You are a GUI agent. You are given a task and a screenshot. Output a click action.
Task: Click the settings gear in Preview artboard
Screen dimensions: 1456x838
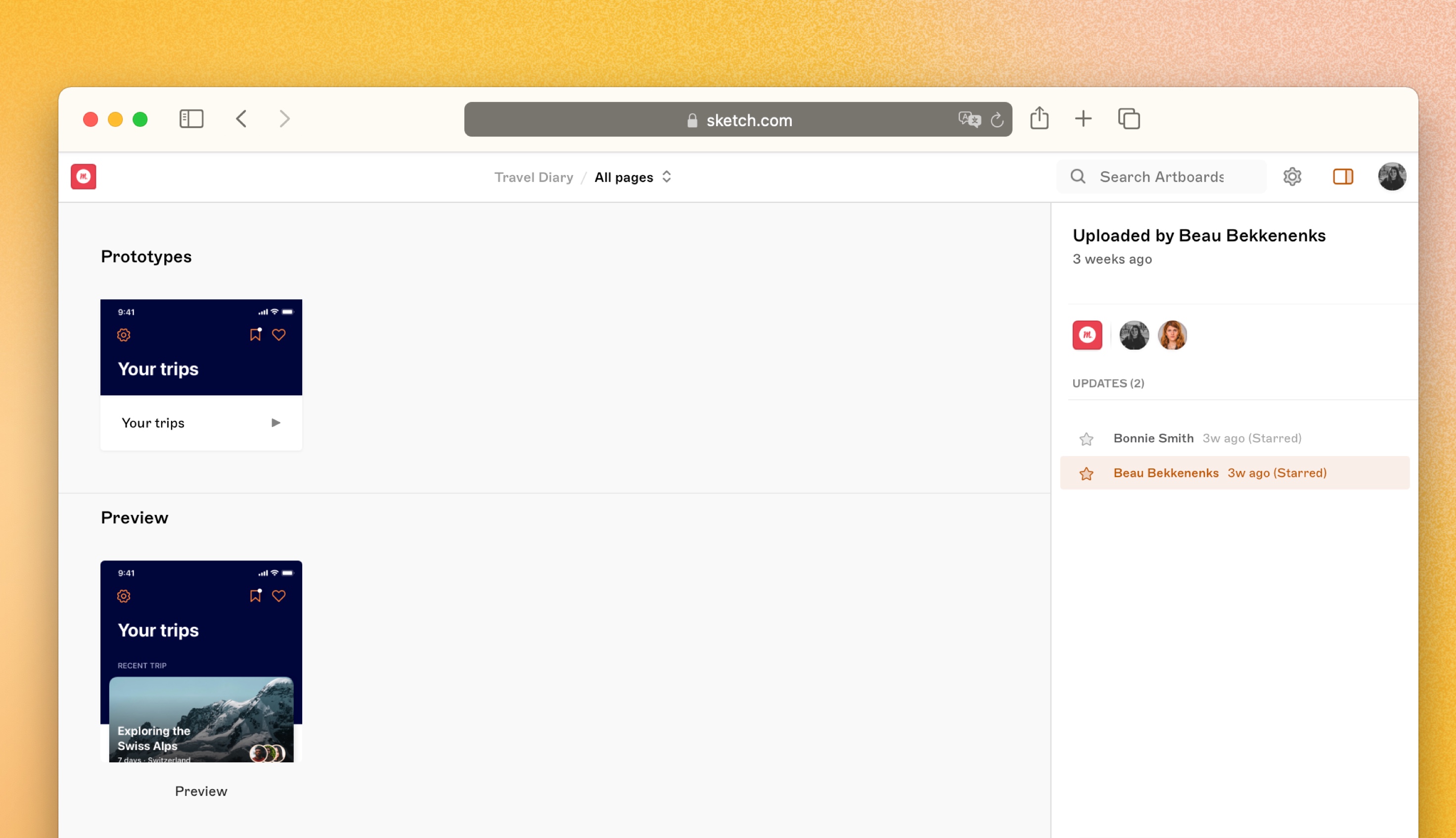coord(124,596)
